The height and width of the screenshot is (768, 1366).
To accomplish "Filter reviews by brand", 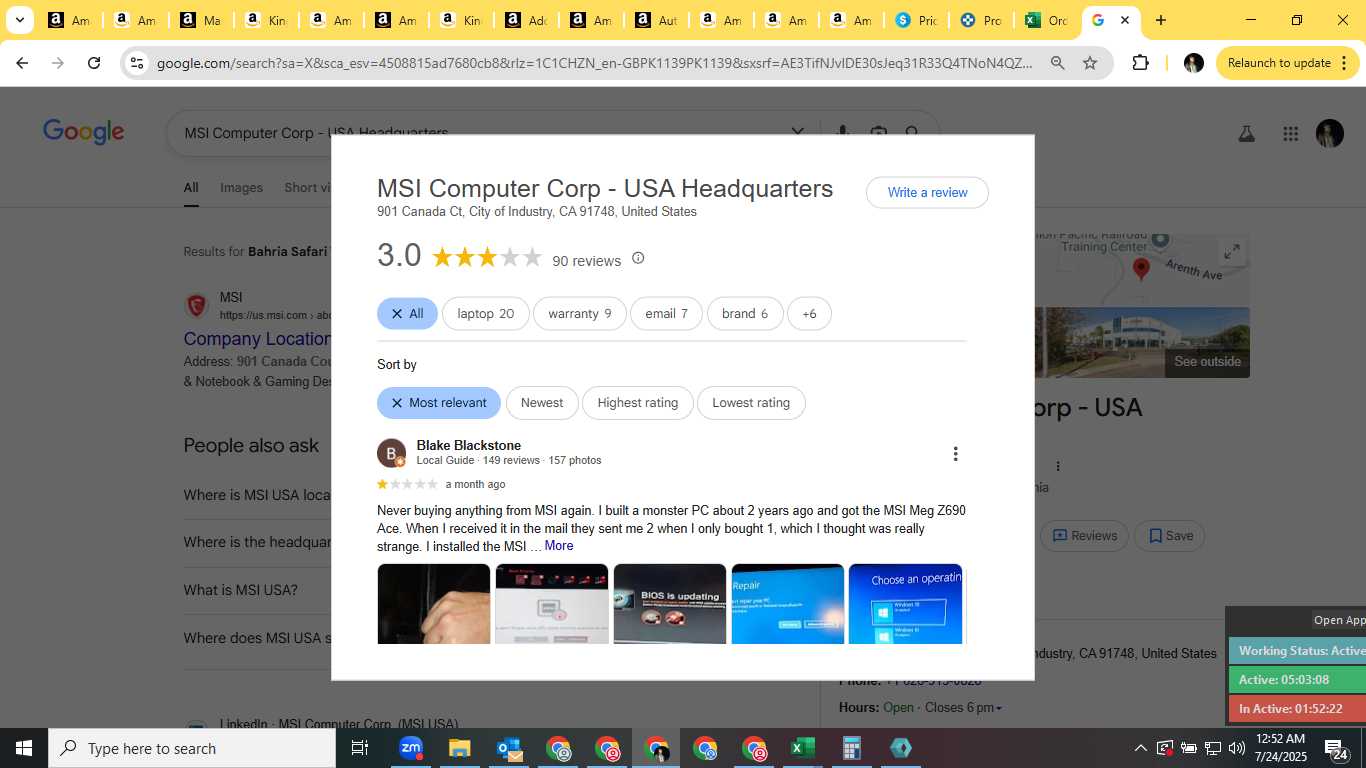I will point(745,313).
